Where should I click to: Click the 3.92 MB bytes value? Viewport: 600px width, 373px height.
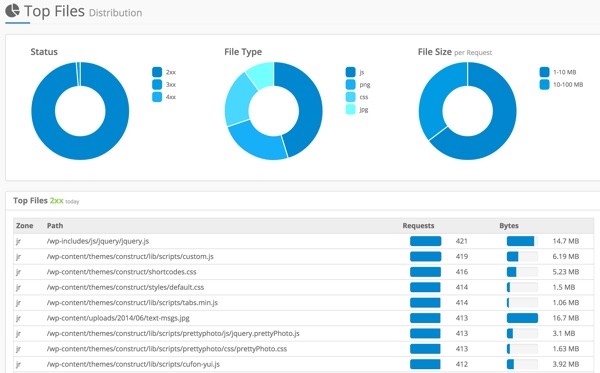[x=566, y=364]
